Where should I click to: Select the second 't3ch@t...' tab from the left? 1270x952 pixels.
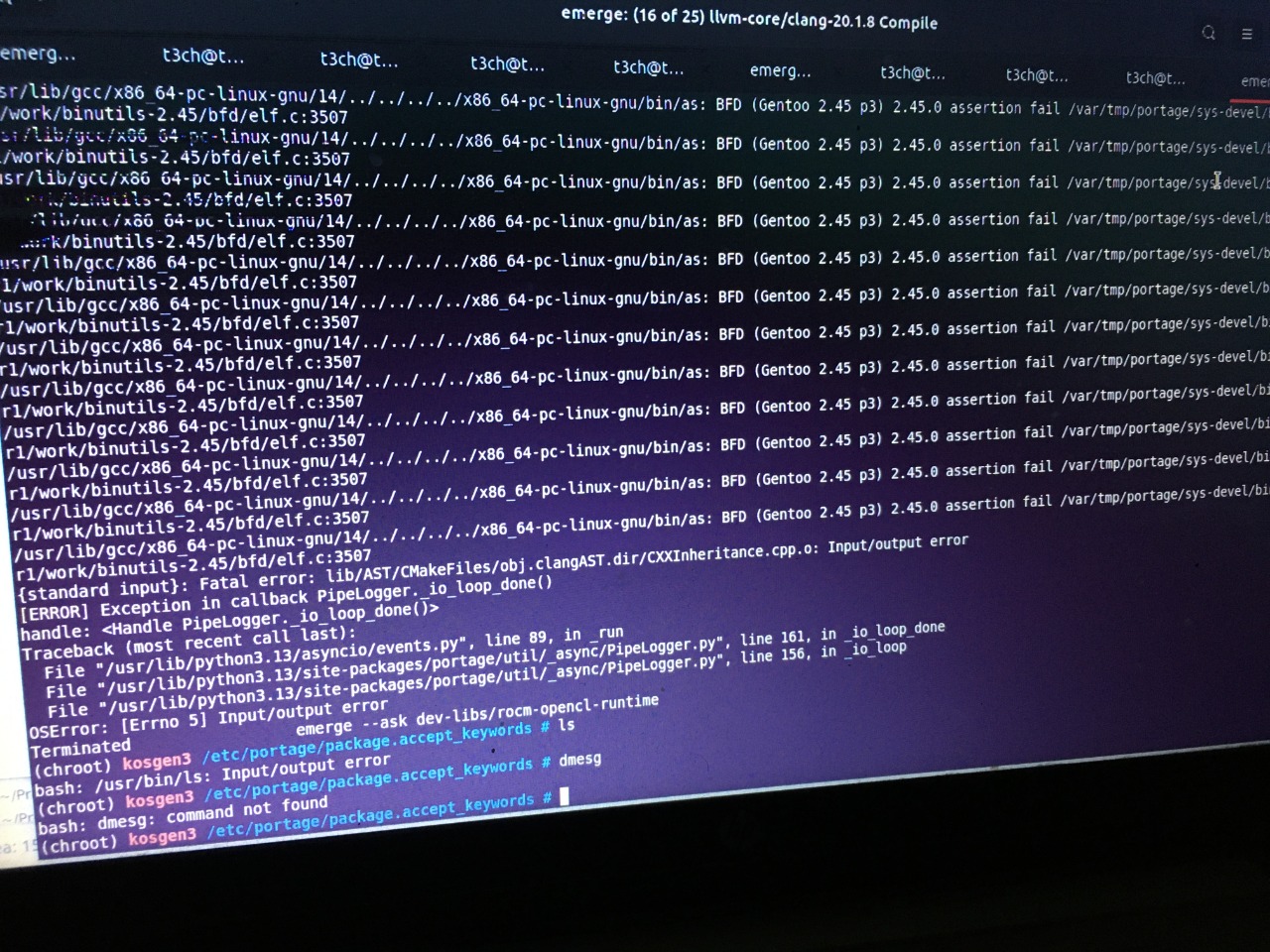[358, 60]
